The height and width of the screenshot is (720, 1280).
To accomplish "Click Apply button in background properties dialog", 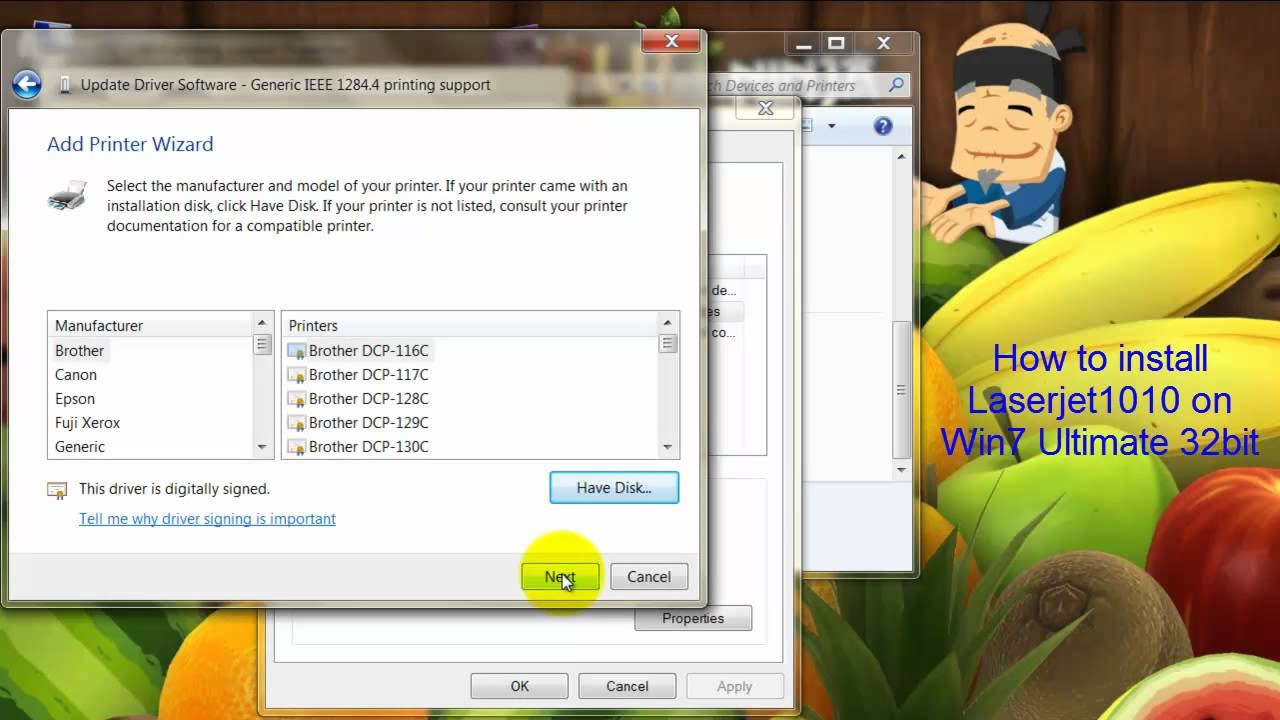I will pos(734,686).
